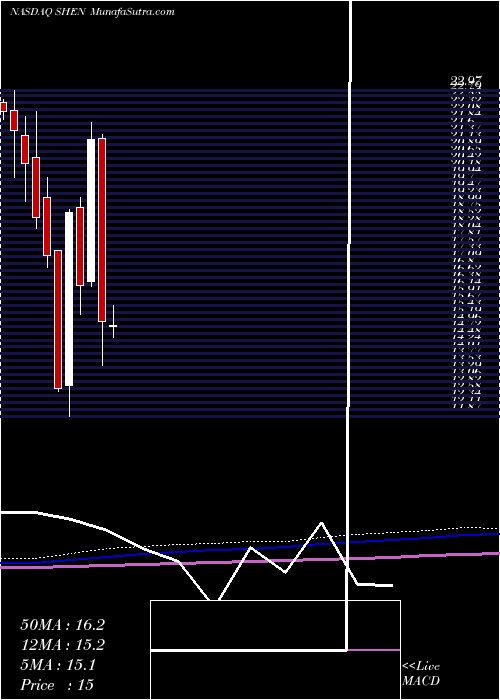Click the 12MA : 15.2 value
Viewport: 500px width, 700px height.
click(x=62, y=645)
